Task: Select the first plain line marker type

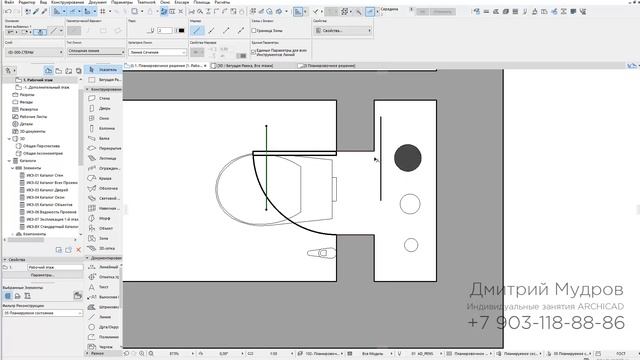Action: tap(197, 31)
